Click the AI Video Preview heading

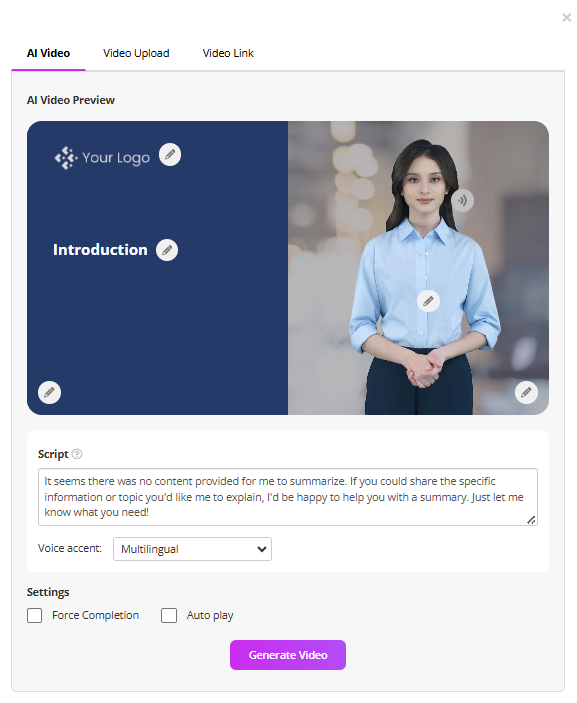tap(71, 100)
